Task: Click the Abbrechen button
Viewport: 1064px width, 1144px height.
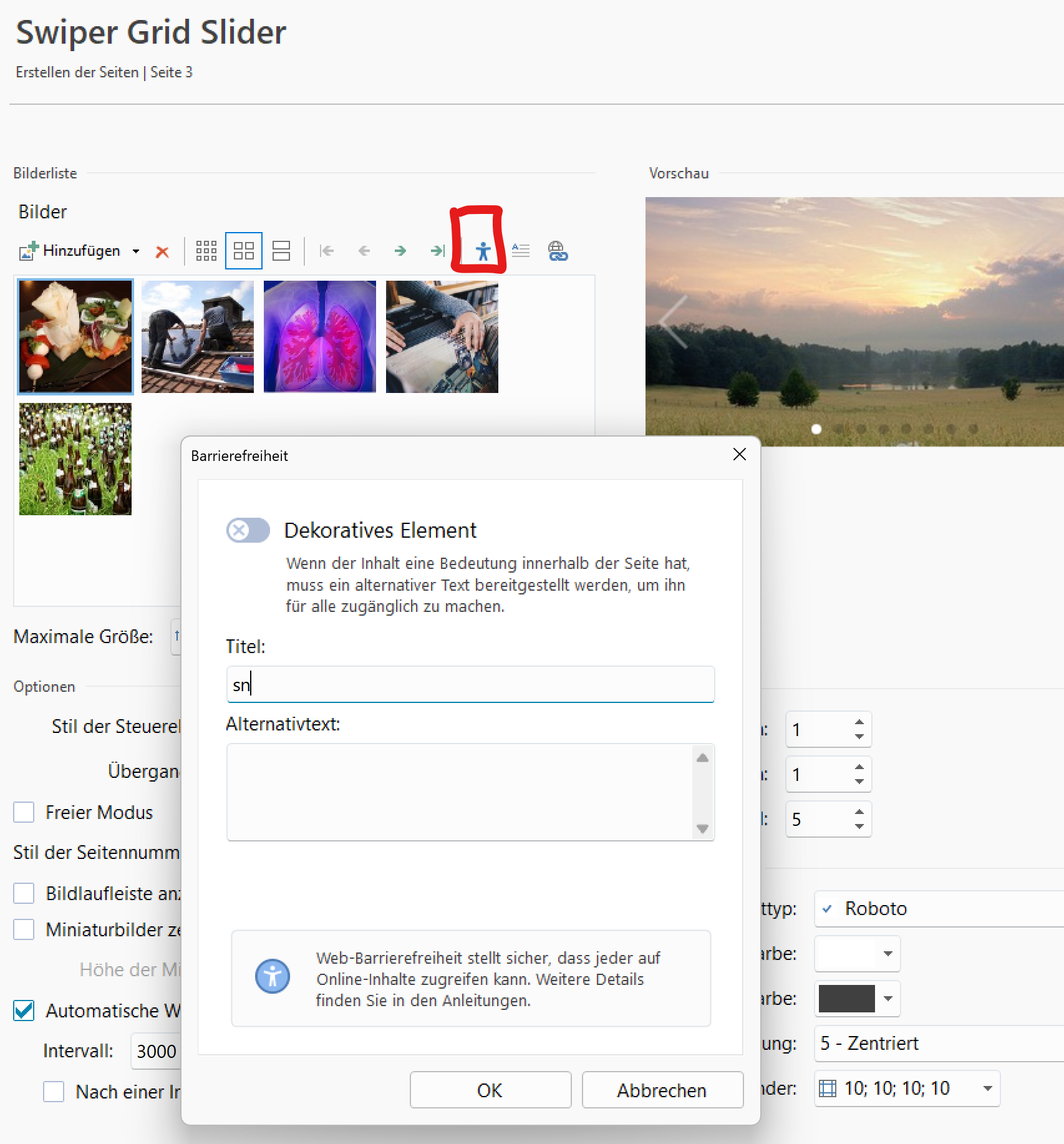Action: click(x=662, y=1090)
